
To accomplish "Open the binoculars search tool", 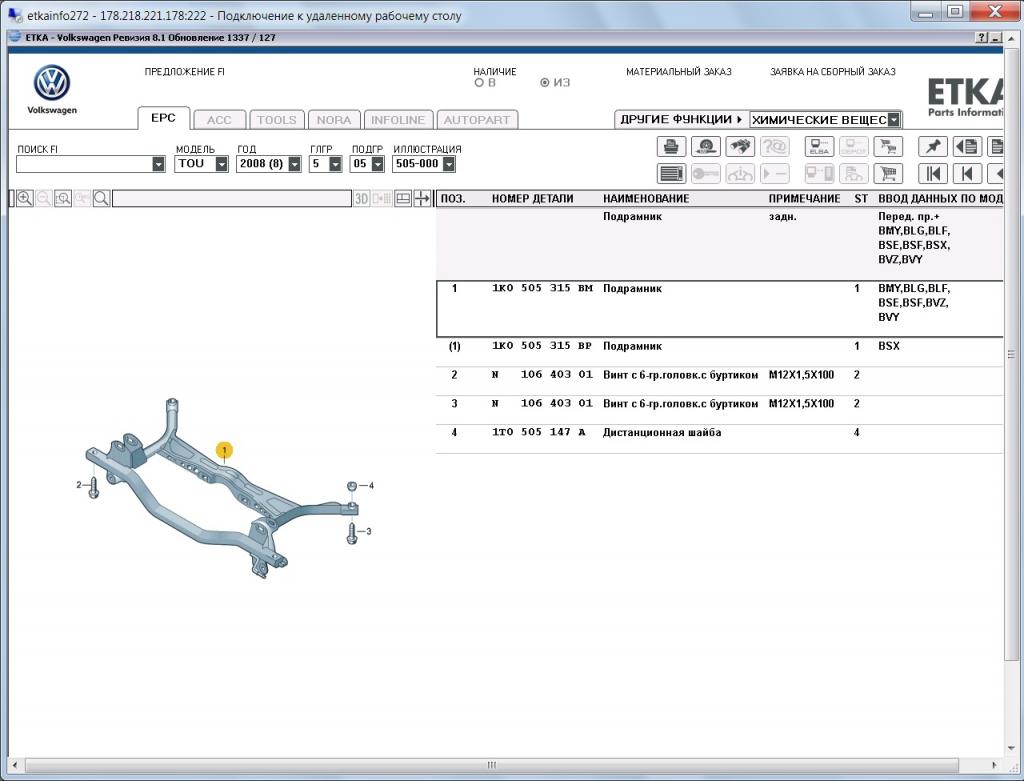I will pyautogui.click(x=740, y=146).
